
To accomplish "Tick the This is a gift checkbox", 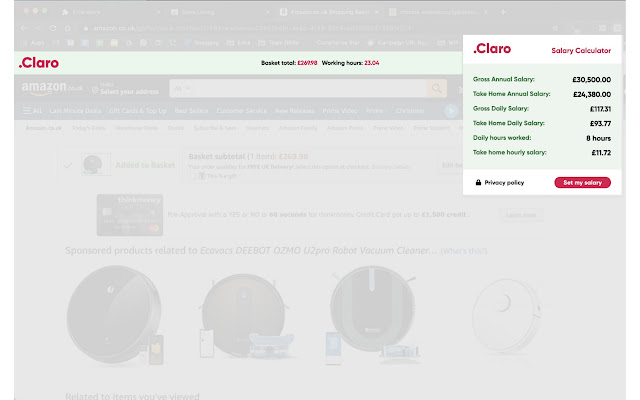I will [x=195, y=176].
